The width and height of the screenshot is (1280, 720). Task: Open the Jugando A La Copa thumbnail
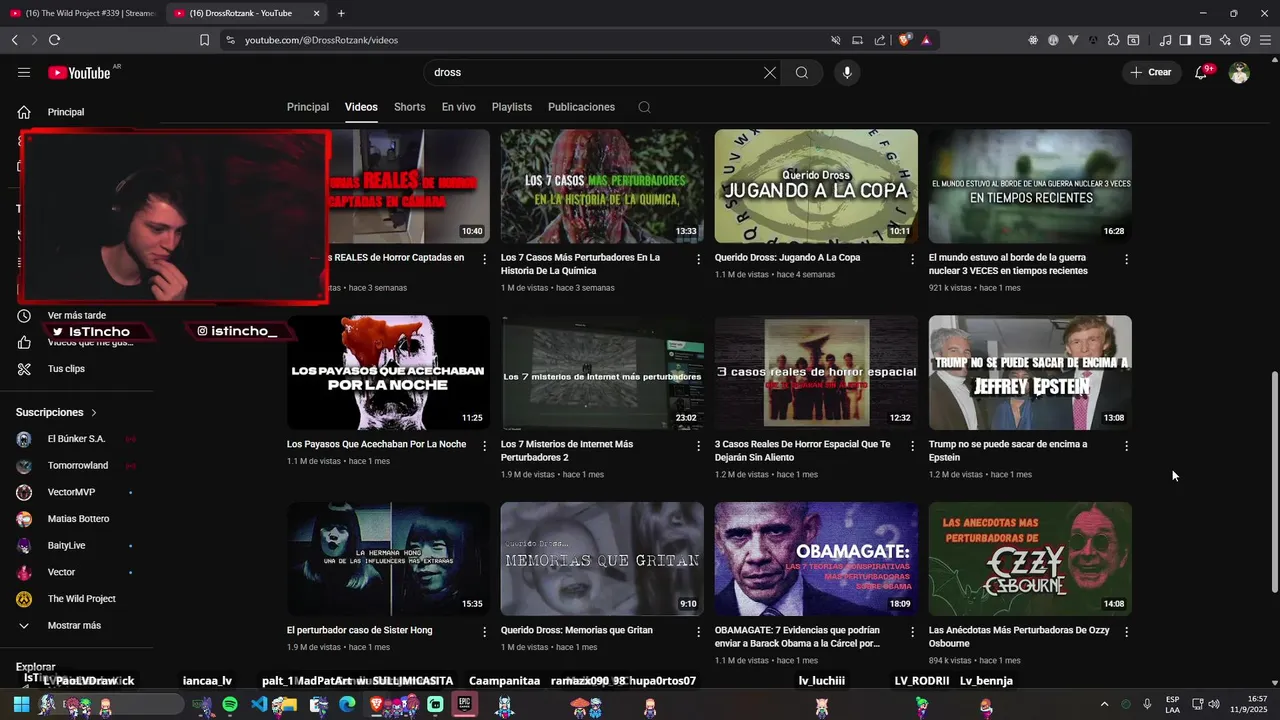click(816, 186)
